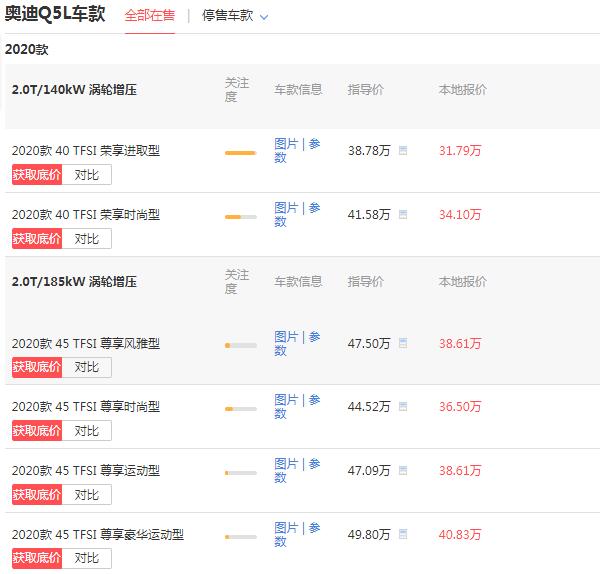Image resolution: width=600 pixels, height=574 pixels.
Task: Open 参数 link for 45 TFSI 尊享时尚型
Action: point(314,400)
